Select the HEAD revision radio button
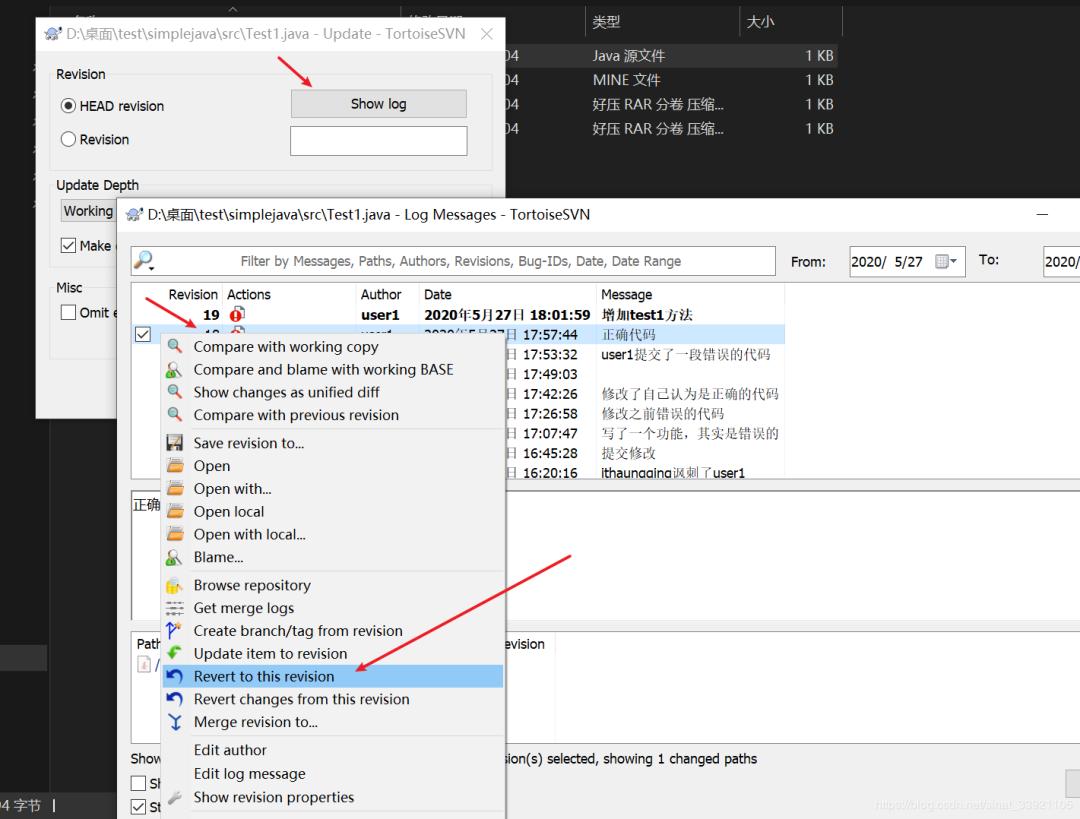 click(x=68, y=106)
